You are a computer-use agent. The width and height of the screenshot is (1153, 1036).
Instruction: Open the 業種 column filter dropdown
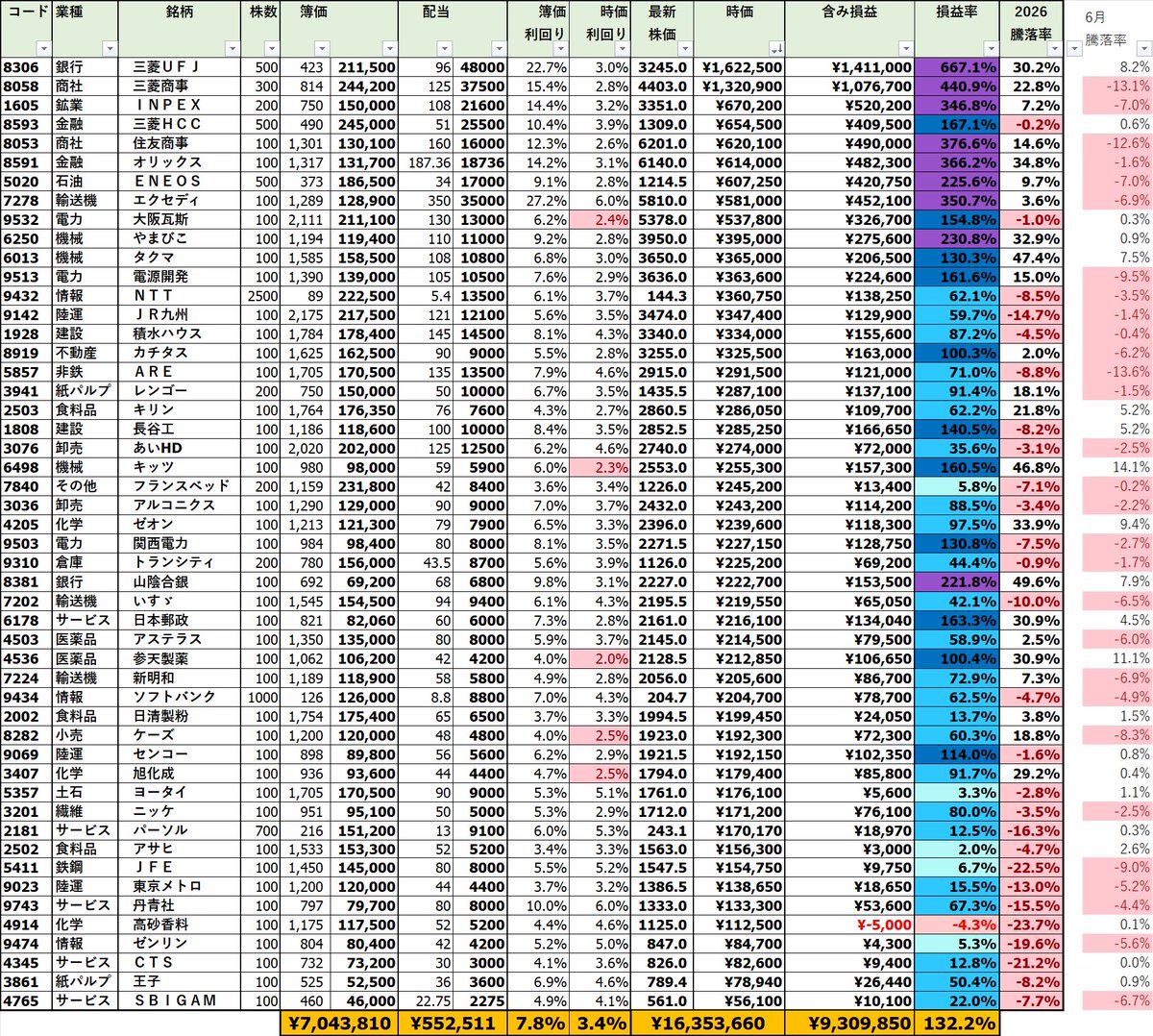click(110, 48)
